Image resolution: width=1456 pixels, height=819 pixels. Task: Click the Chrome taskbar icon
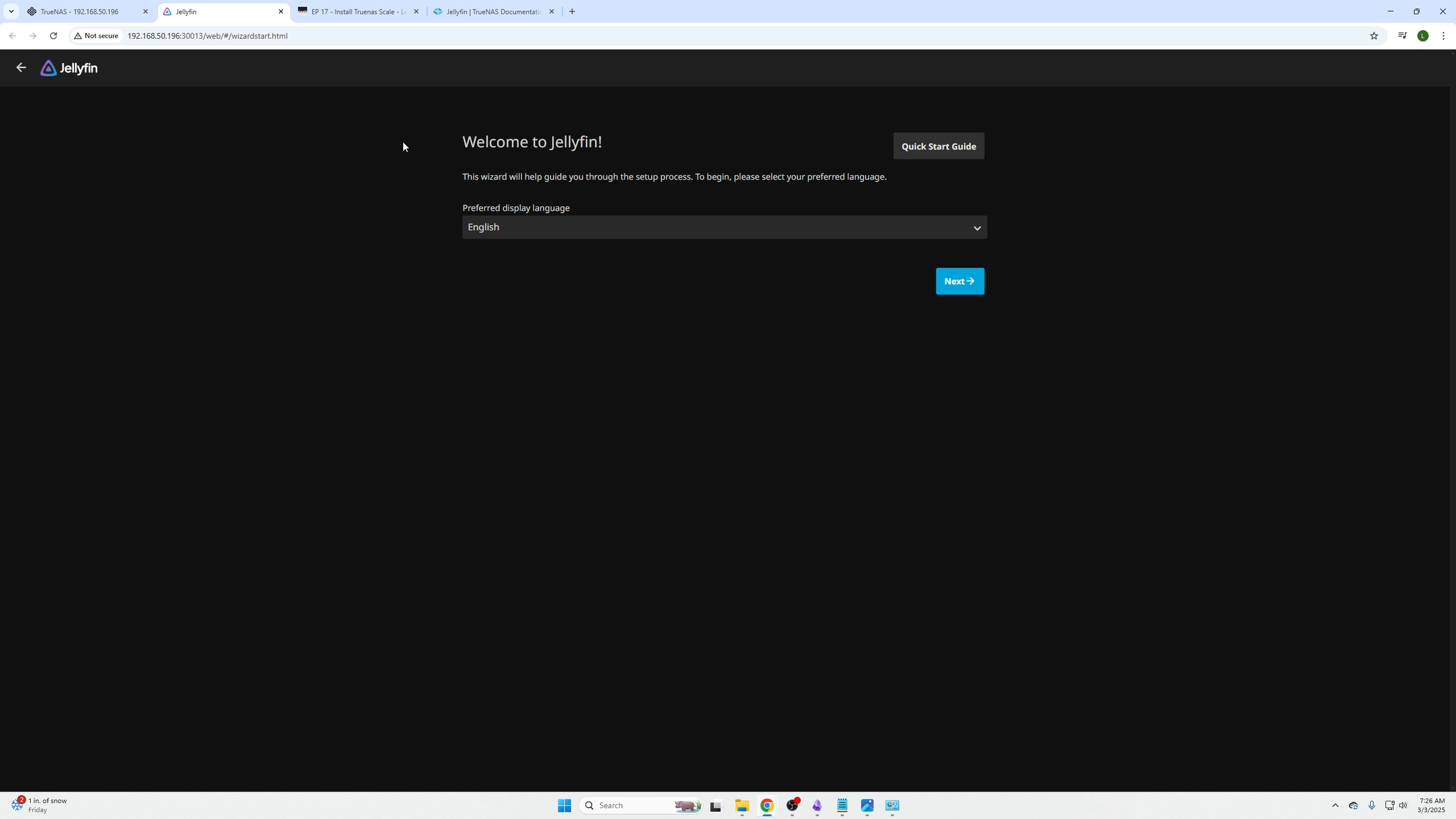(x=767, y=805)
